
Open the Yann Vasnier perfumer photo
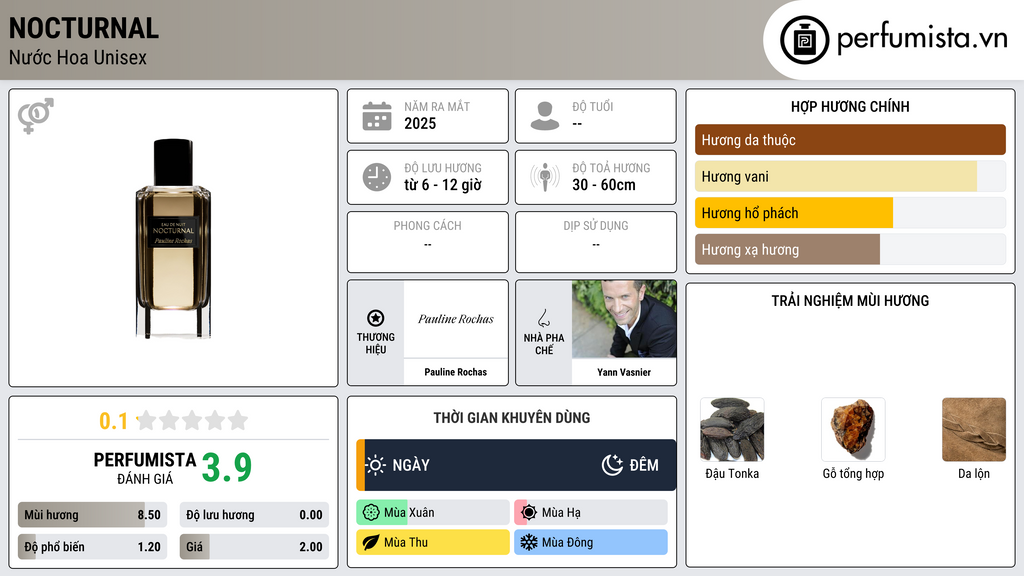[x=624, y=319]
